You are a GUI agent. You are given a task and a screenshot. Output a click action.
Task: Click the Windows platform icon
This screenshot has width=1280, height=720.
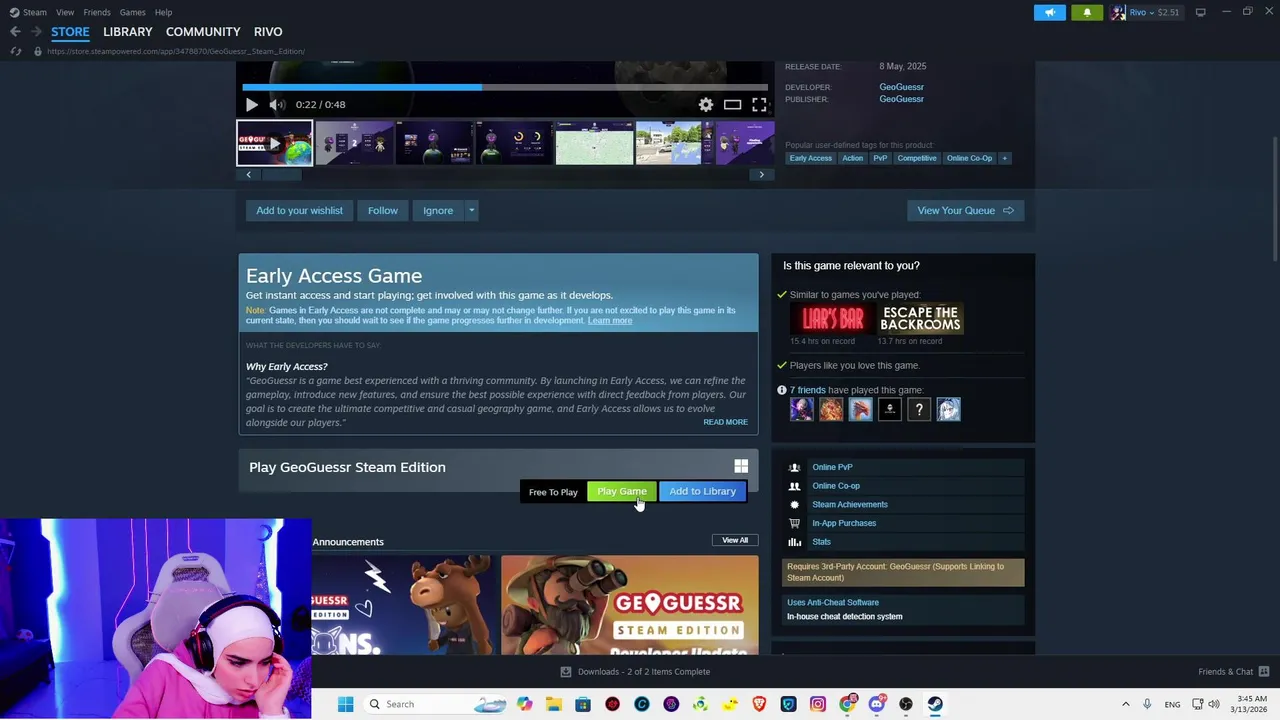(741, 467)
